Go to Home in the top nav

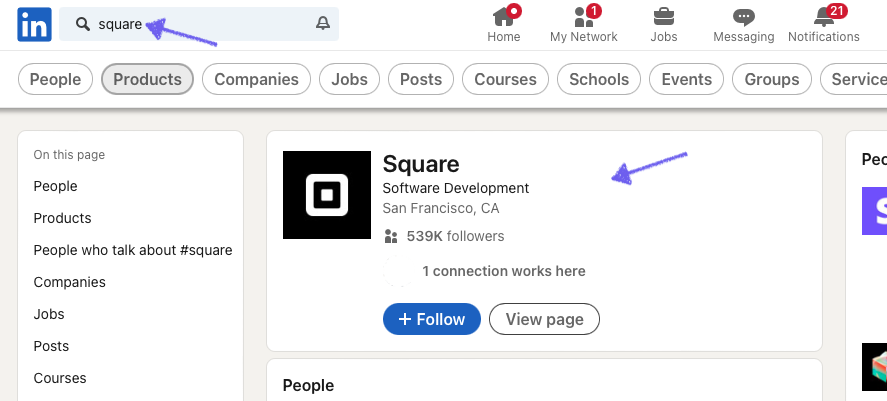[x=503, y=25]
